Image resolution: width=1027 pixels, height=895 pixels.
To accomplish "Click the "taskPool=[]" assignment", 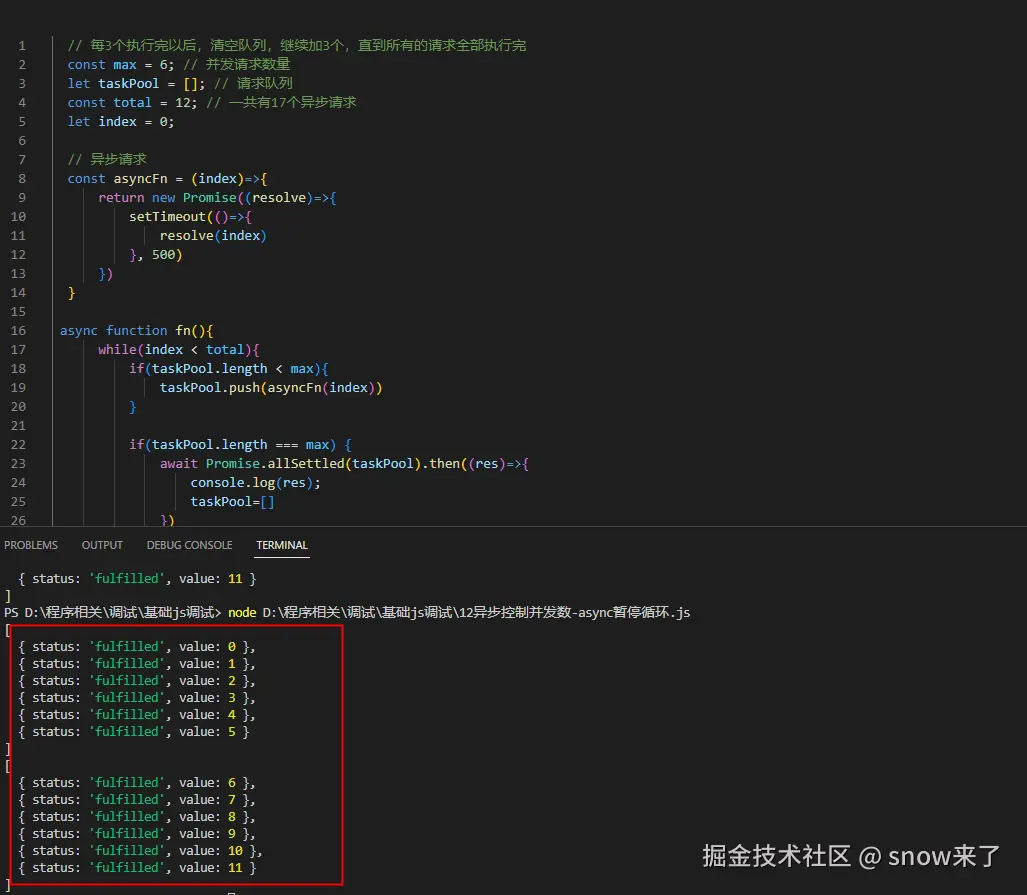I will click(x=233, y=501).
